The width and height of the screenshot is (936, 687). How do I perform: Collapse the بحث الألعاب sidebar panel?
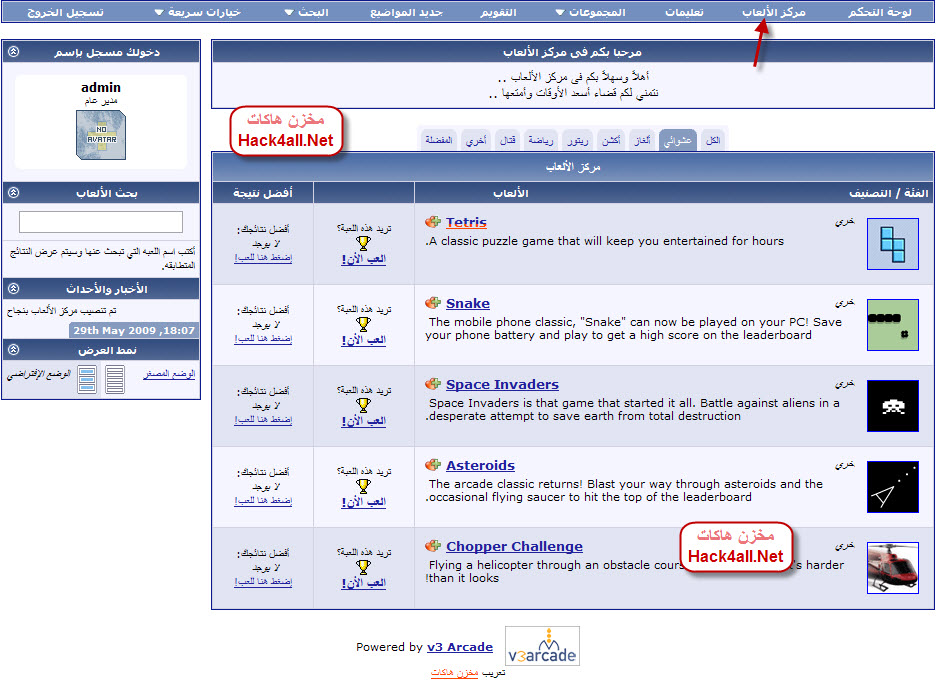[x=13, y=193]
